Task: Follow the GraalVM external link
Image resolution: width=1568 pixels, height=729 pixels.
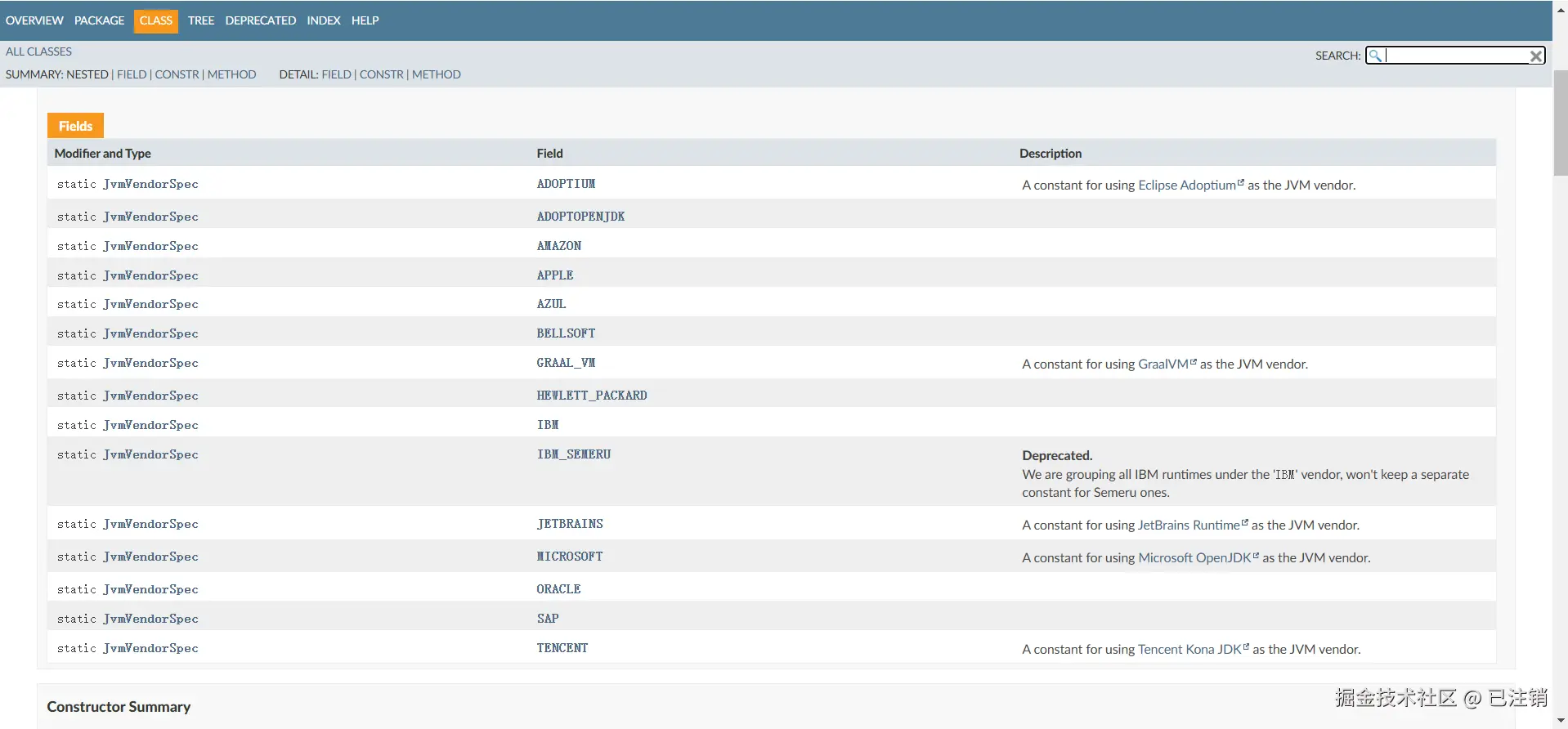Action: (1167, 364)
